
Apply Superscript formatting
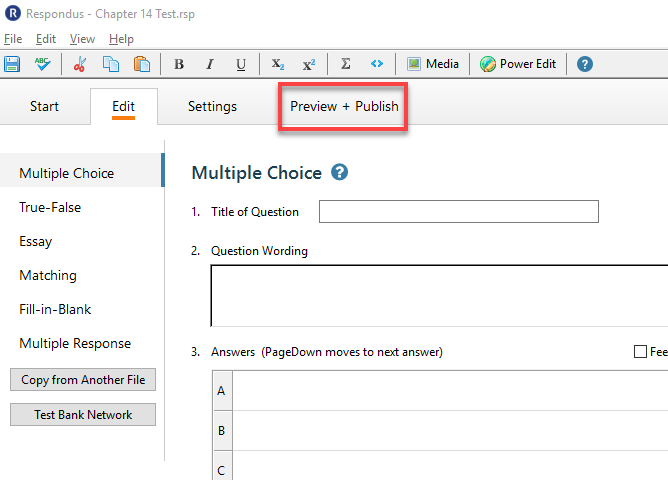(309, 64)
